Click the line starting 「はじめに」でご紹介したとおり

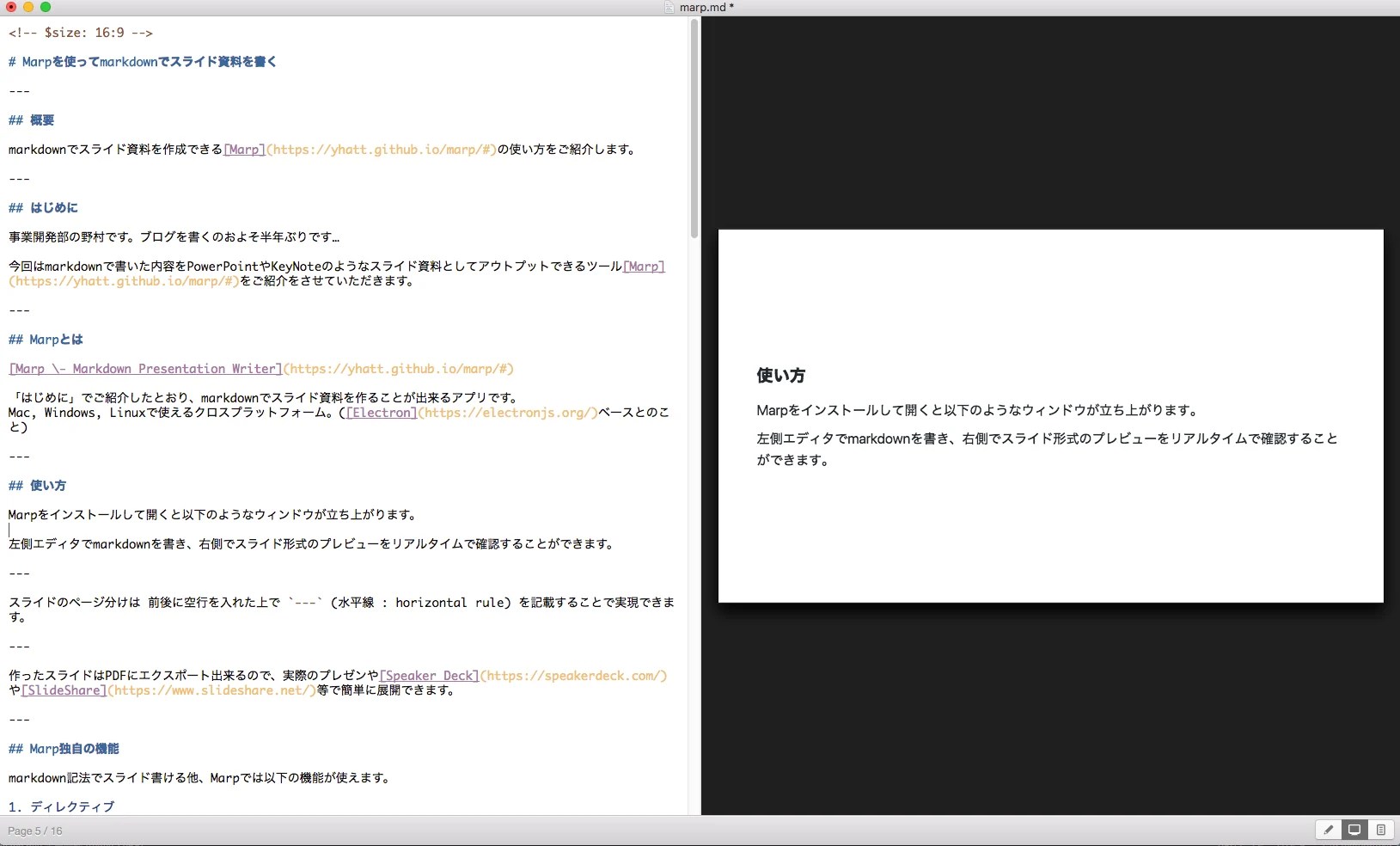coord(265,398)
